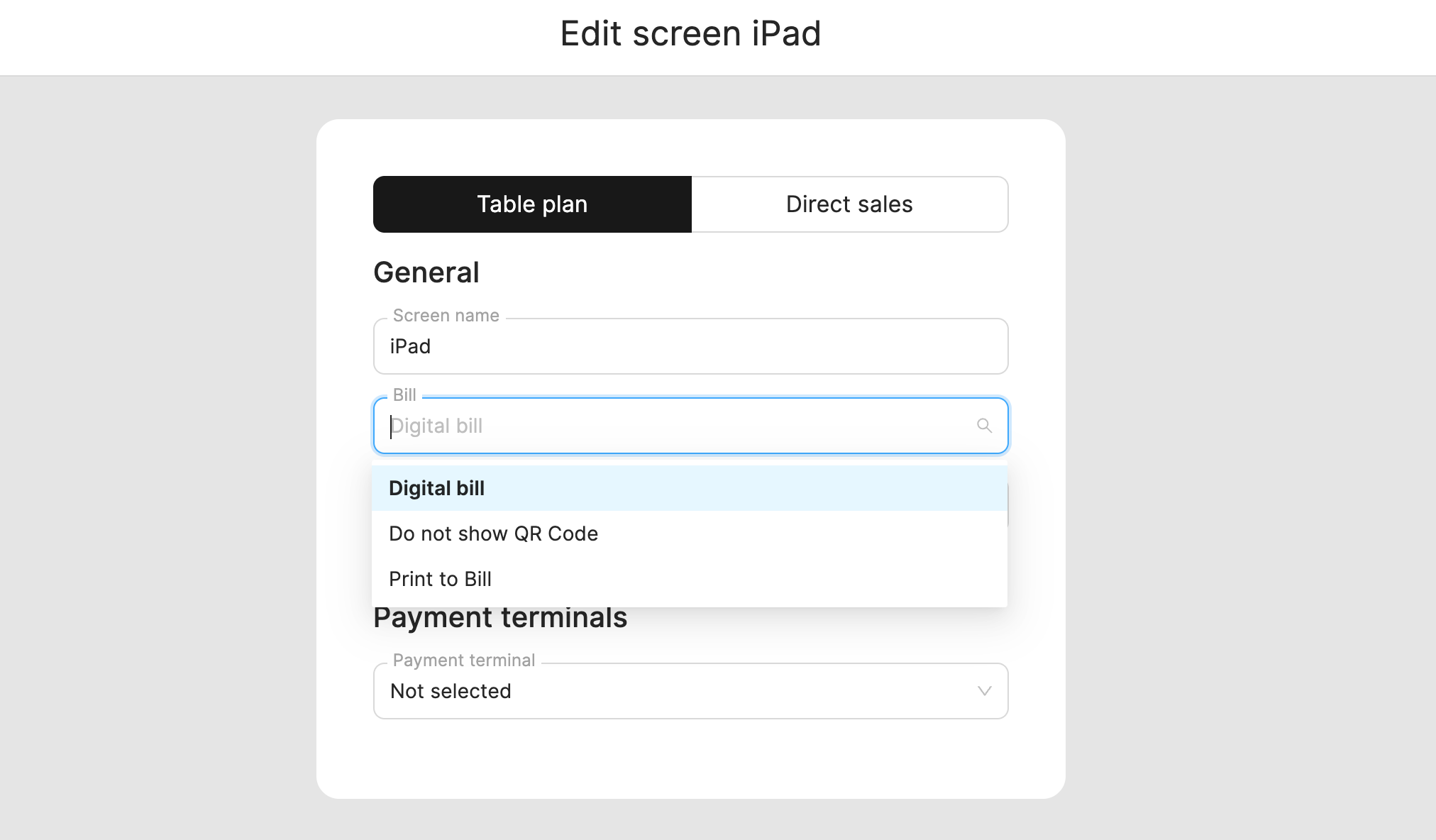
Task: Click the Screen name field label
Action: tap(446, 316)
